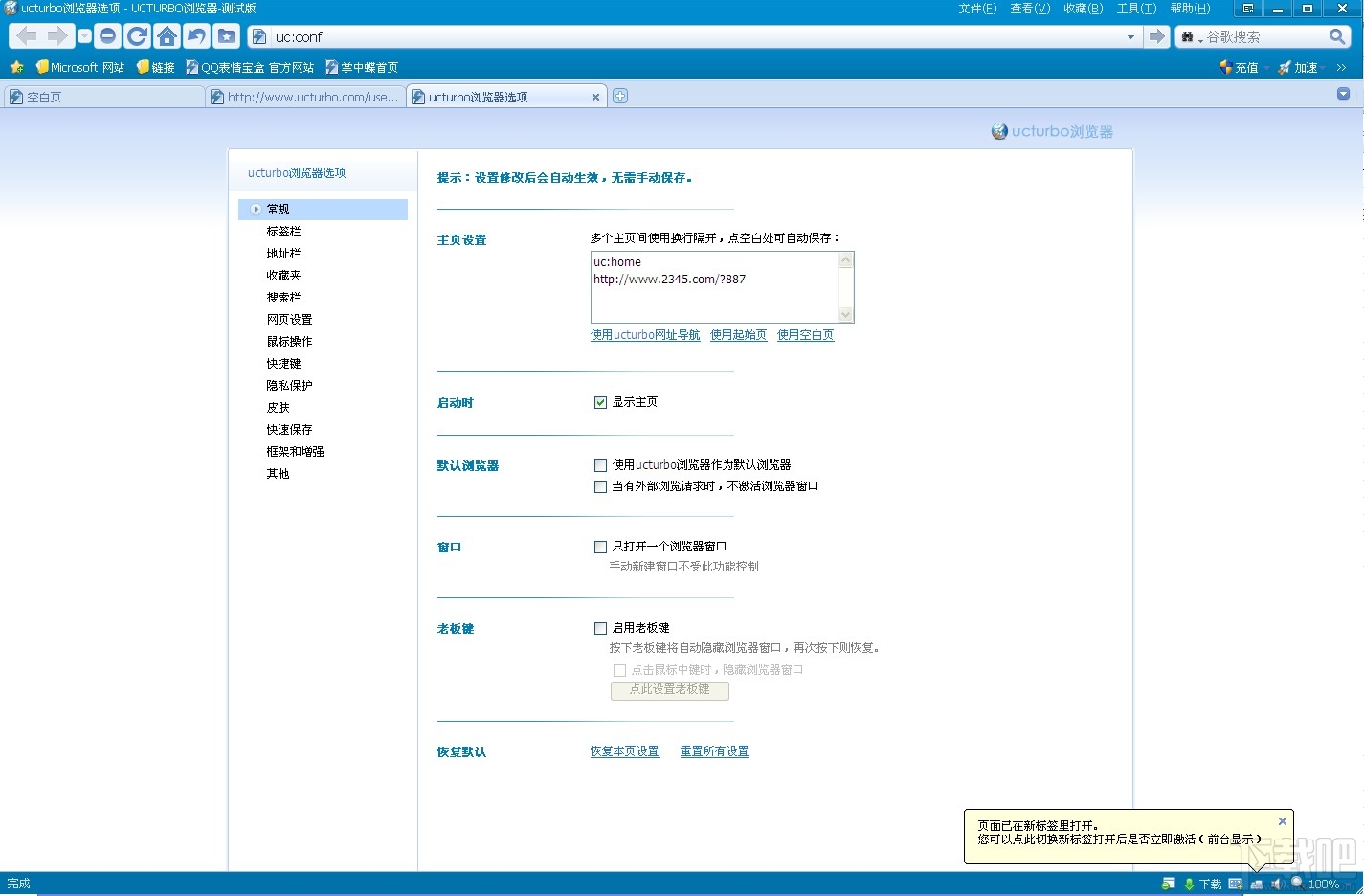Image resolution: width=1364 pixels, height=896 pixels.
Task: Open the 下载 download manager in status bar
Action: pyautogui.click(x=1203, y=884)
